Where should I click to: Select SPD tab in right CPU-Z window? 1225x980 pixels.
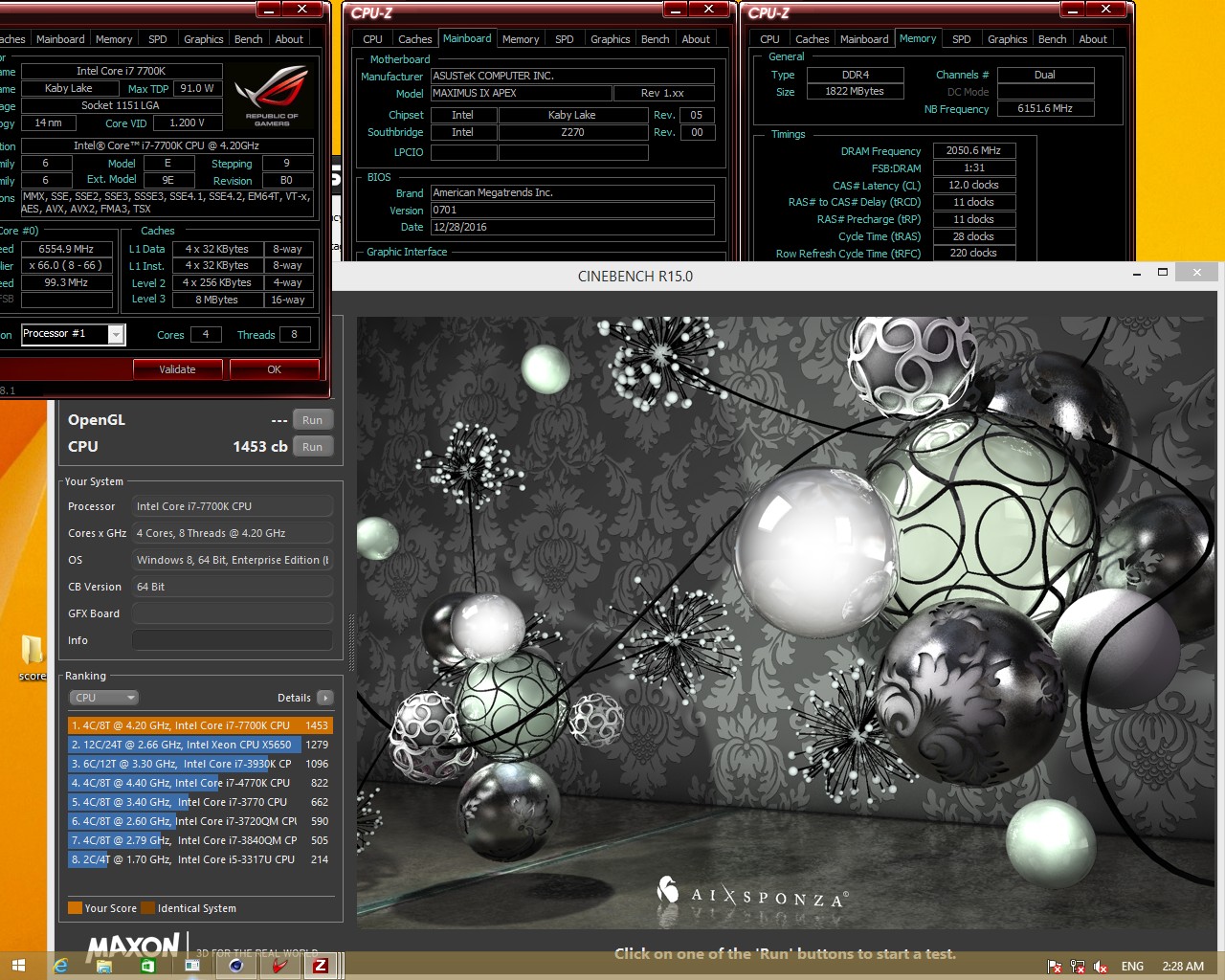[x=962, y=39]
